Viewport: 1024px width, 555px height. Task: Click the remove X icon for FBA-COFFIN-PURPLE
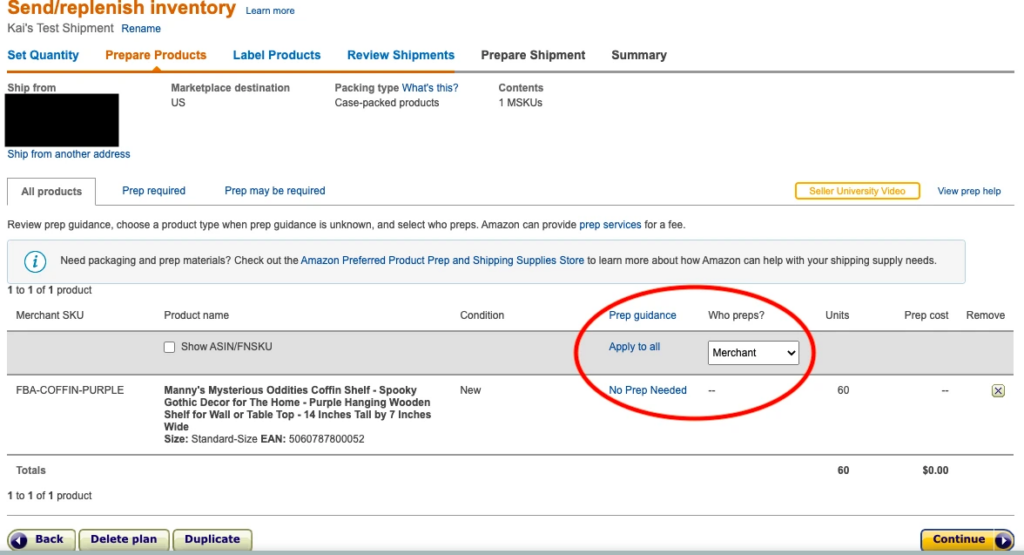tap(997, 391)
